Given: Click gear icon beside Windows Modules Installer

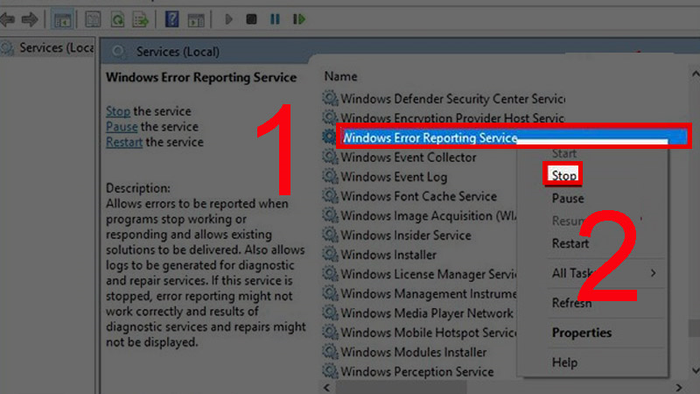Looking at the screenshot, I should coord(330,352).
